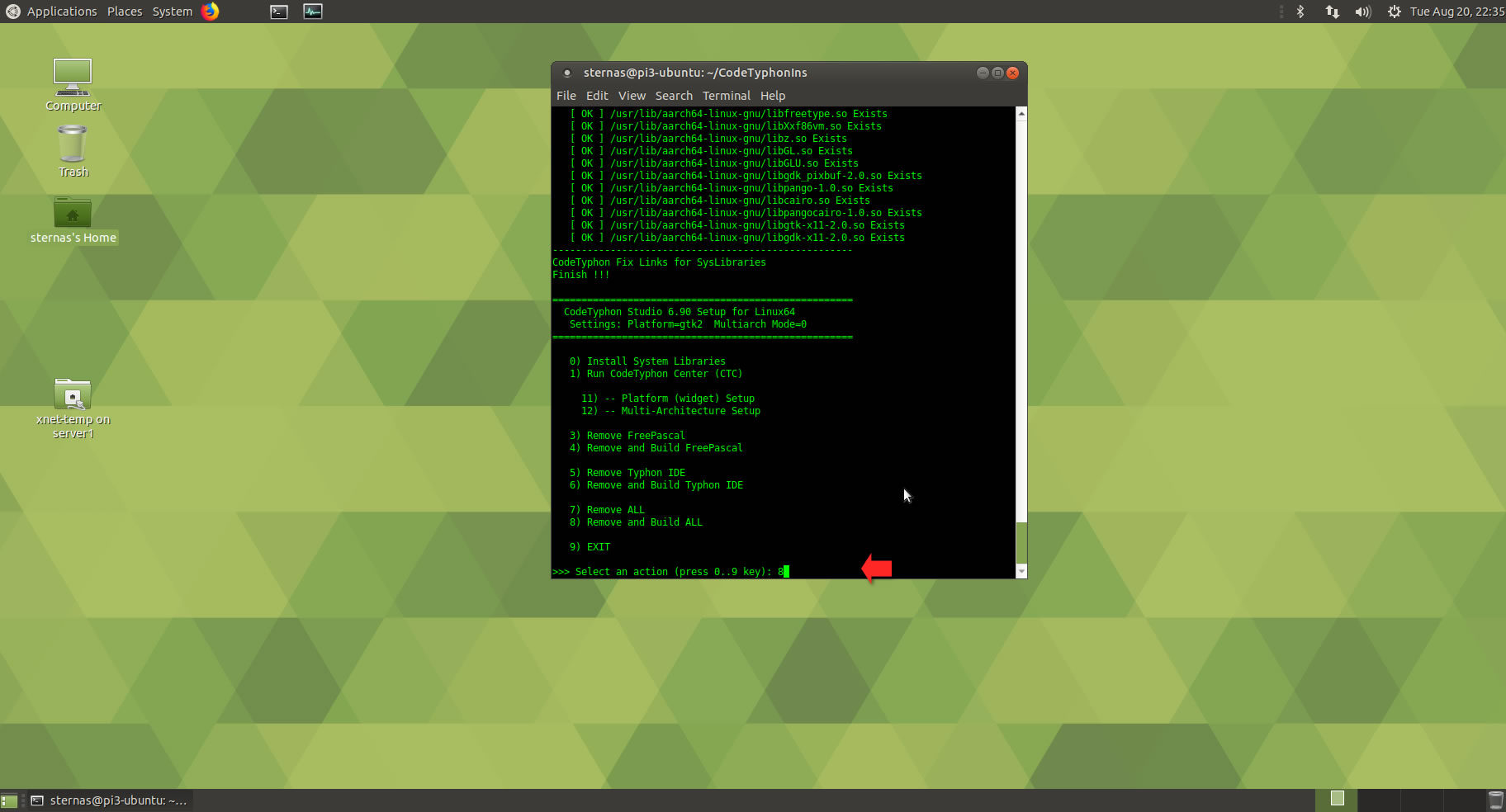Open the Terminal menu in menubar
Screen dimensions: 1506x812
coord(727,96)
